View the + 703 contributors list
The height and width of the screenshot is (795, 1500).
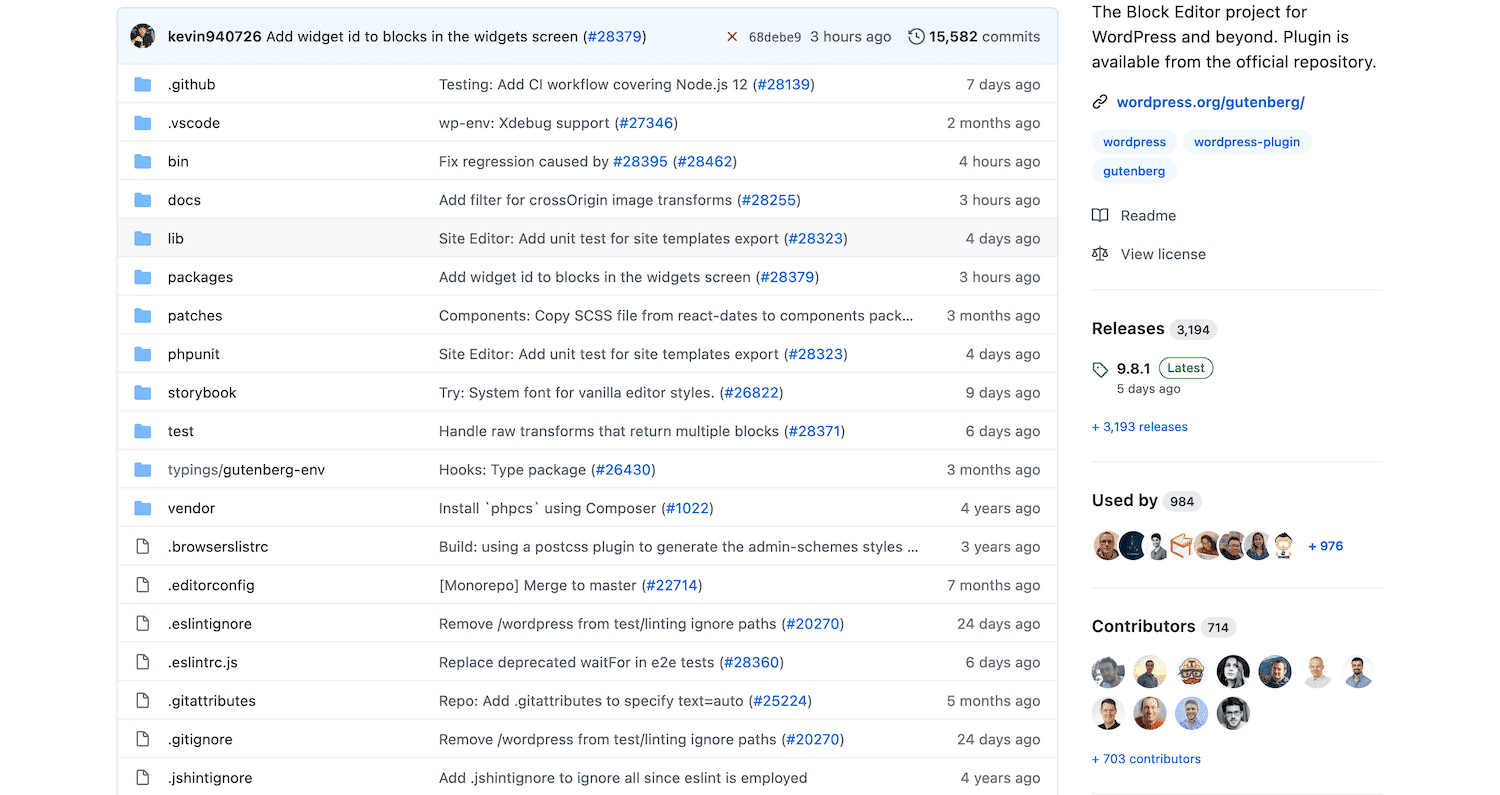click(x=1146, y=759)
